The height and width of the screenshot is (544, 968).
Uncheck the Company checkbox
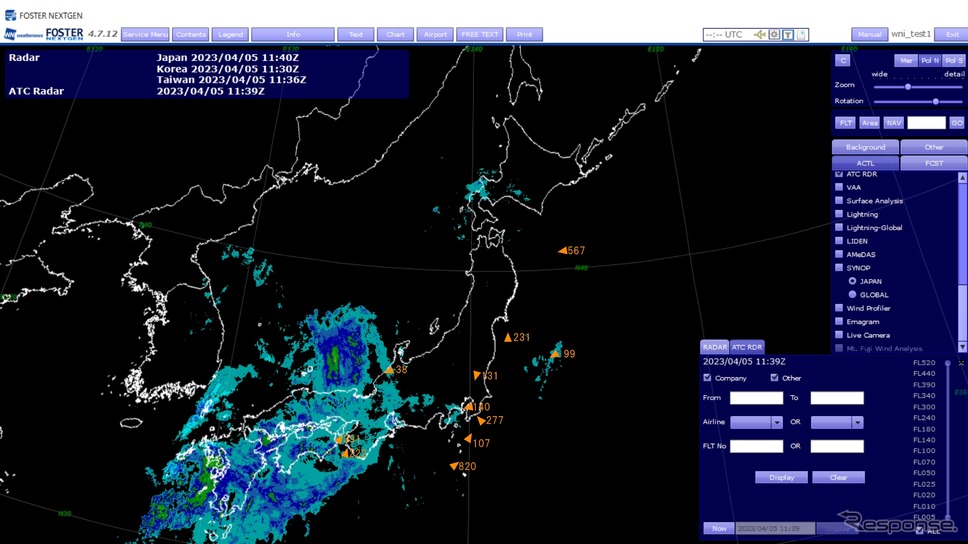[x=708, y=378]
